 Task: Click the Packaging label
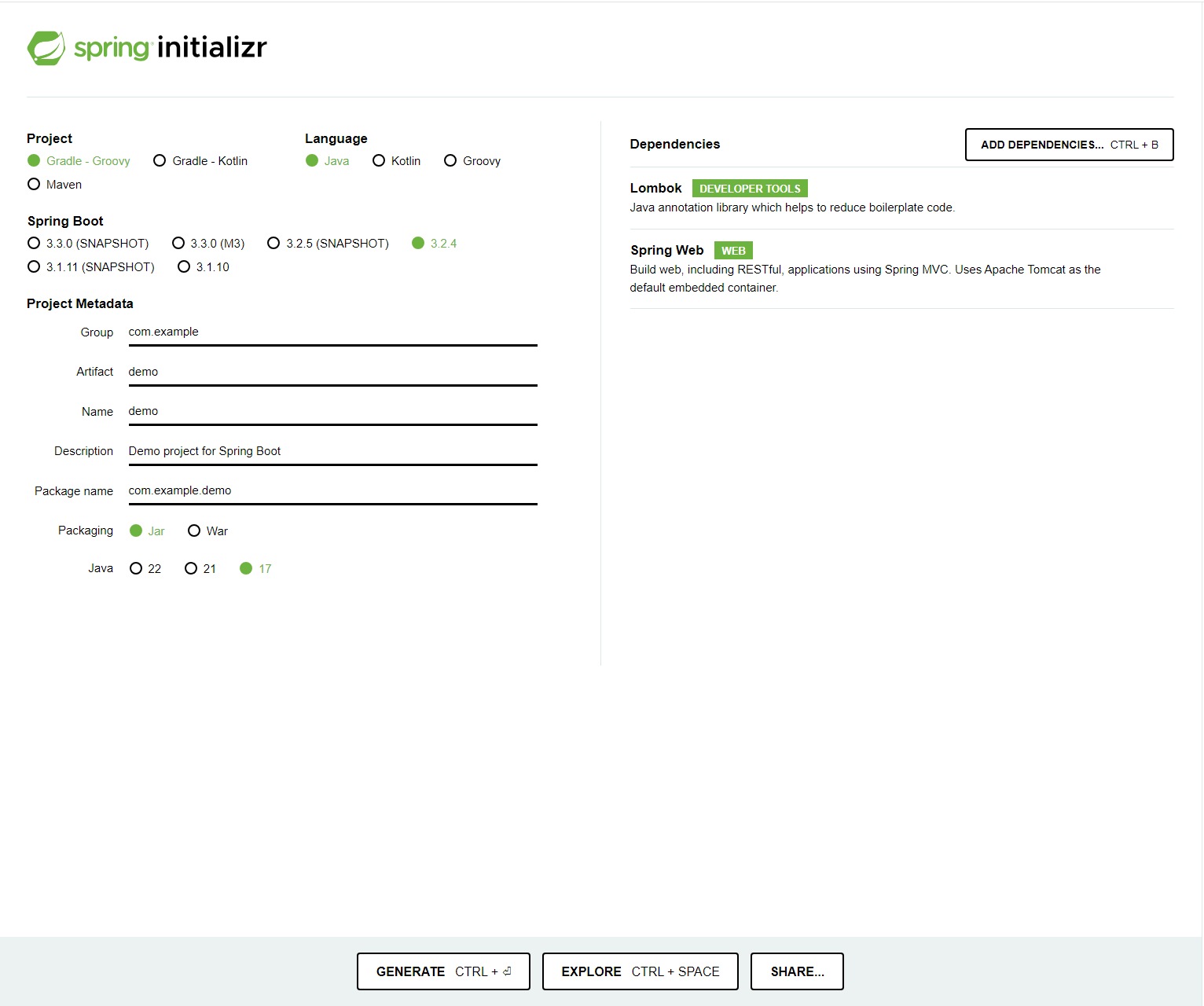tap(86, 531)
